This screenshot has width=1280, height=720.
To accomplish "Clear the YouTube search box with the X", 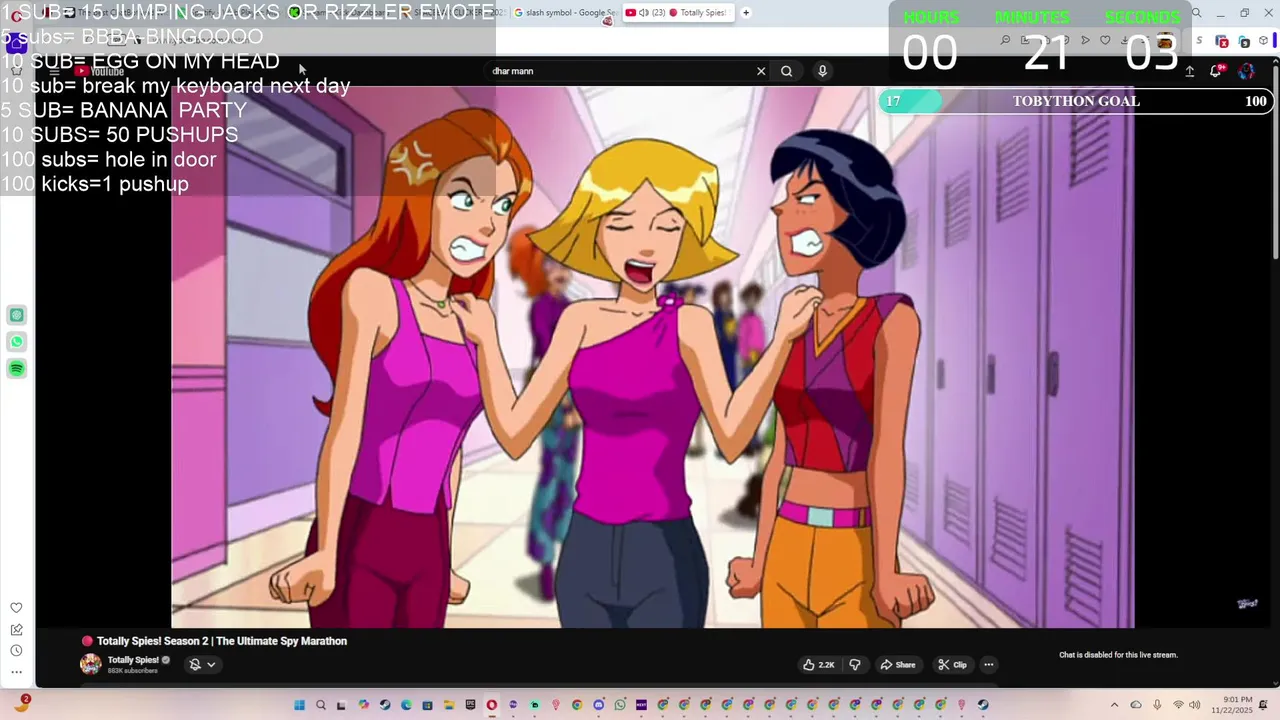I will (761, 71).
